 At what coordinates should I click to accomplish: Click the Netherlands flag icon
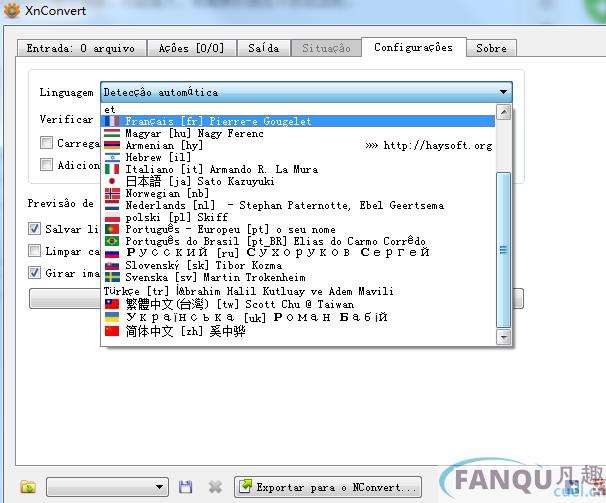[x=112, y=205]
